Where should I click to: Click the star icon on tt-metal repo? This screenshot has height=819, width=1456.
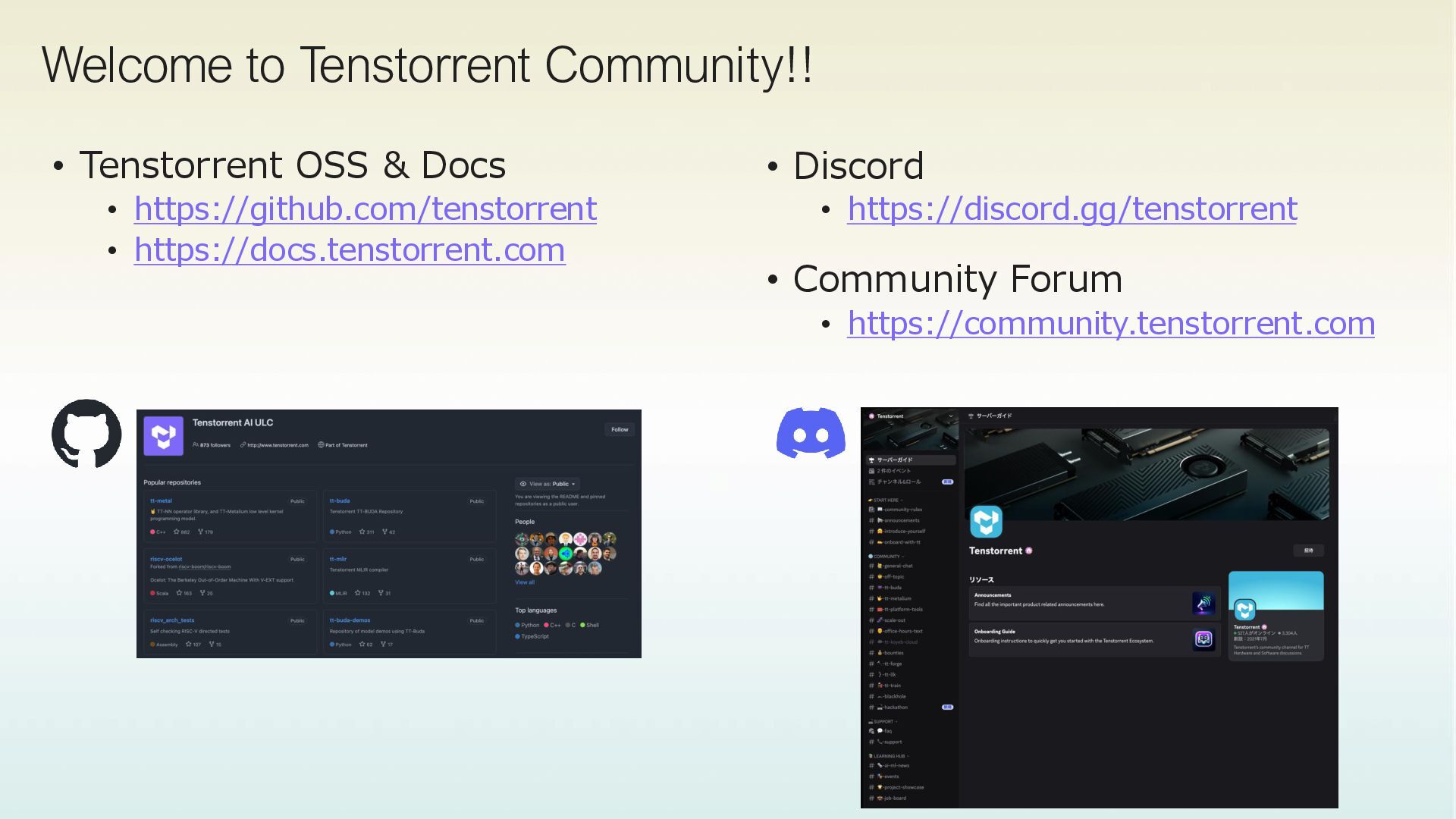tap(177, 532)
